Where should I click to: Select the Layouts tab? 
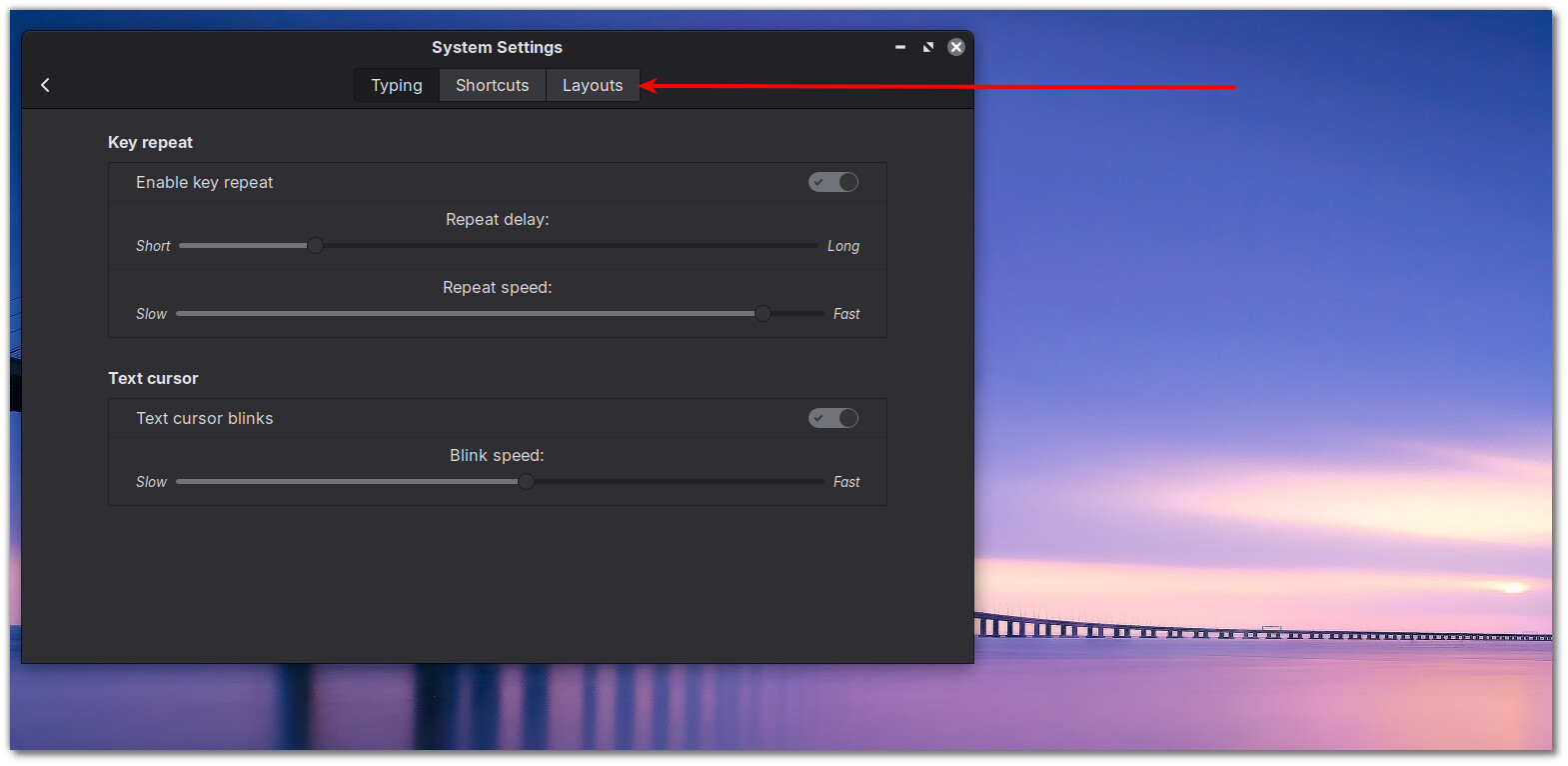pos(592,86)
